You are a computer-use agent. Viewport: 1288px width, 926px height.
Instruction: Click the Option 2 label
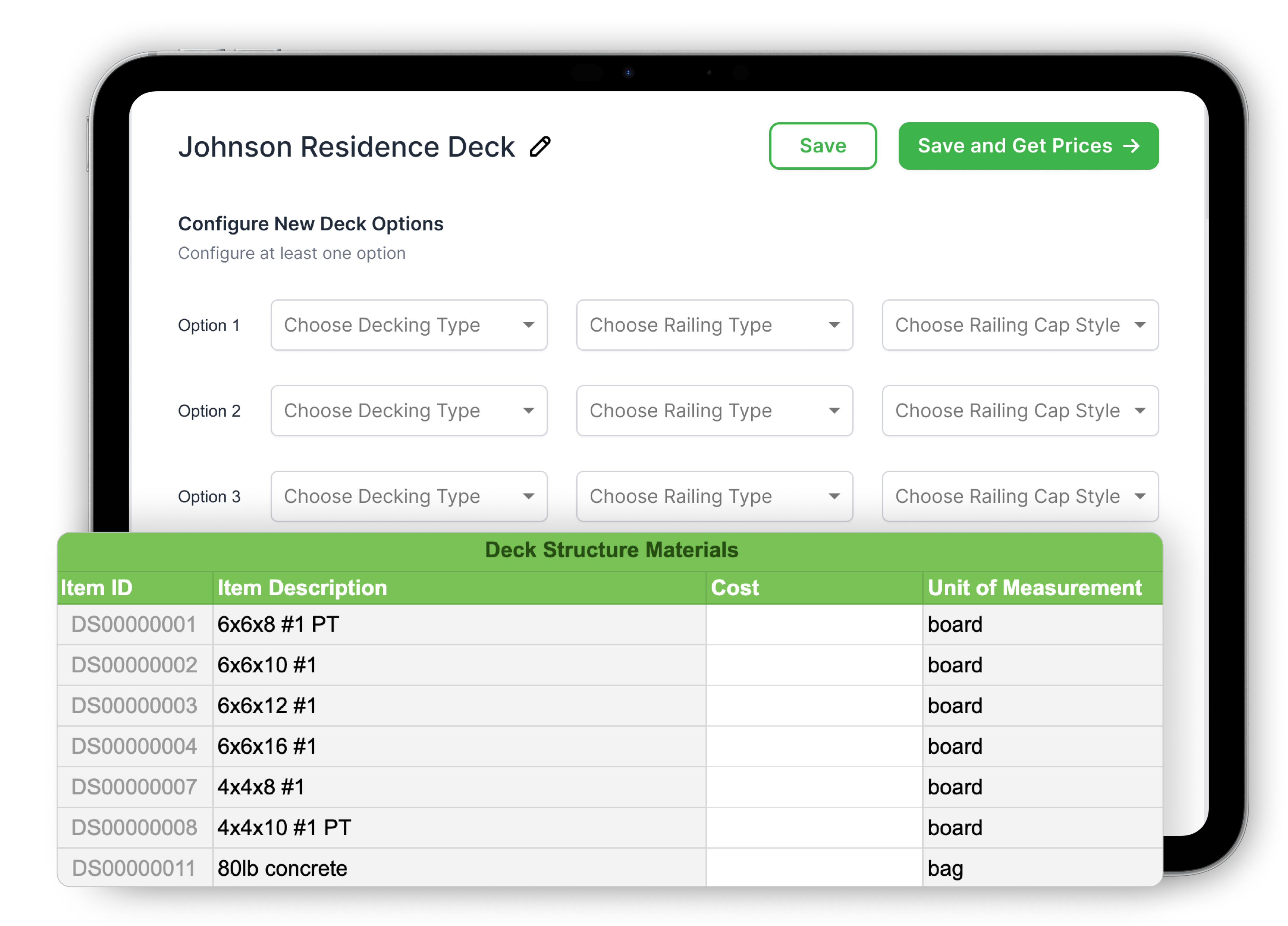pos(209,411)
